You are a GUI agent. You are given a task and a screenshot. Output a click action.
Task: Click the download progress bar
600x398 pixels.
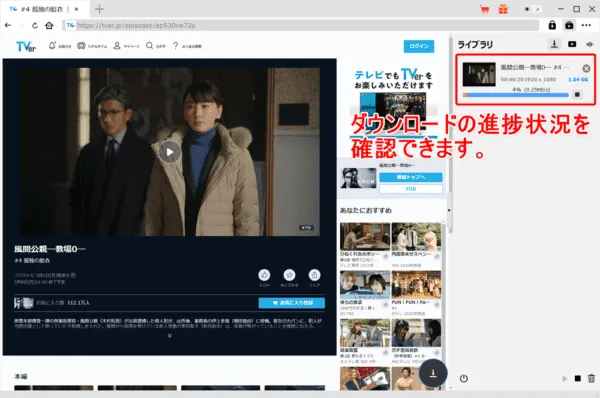tap(515, 95)
